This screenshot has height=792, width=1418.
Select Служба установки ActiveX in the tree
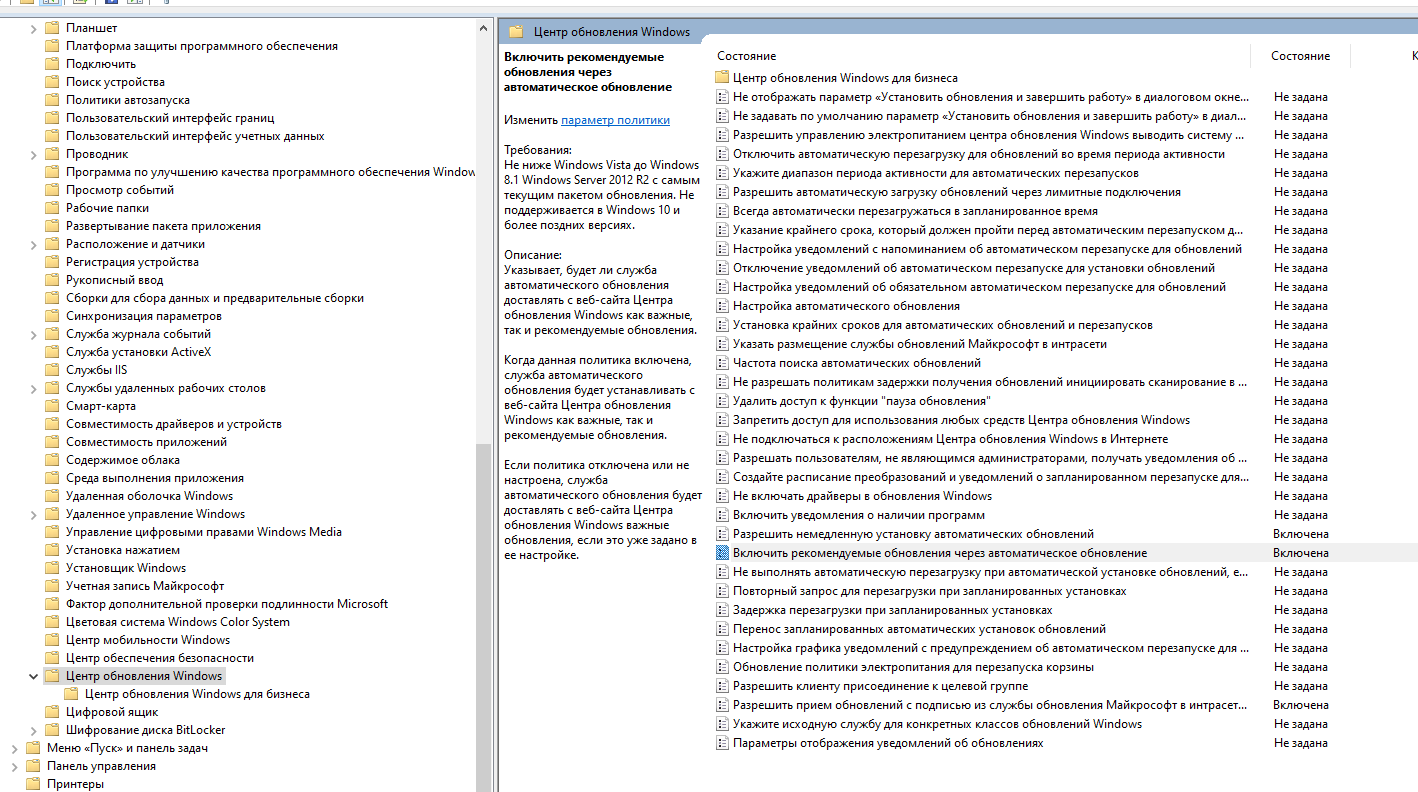pos(139,352)
